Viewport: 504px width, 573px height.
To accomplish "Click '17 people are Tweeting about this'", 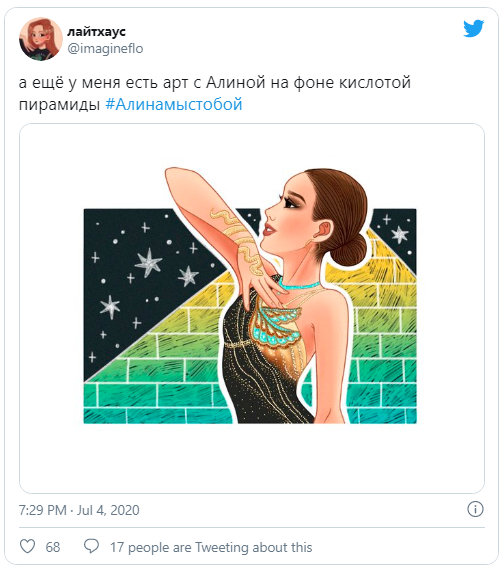I will [x=211, y=547].
